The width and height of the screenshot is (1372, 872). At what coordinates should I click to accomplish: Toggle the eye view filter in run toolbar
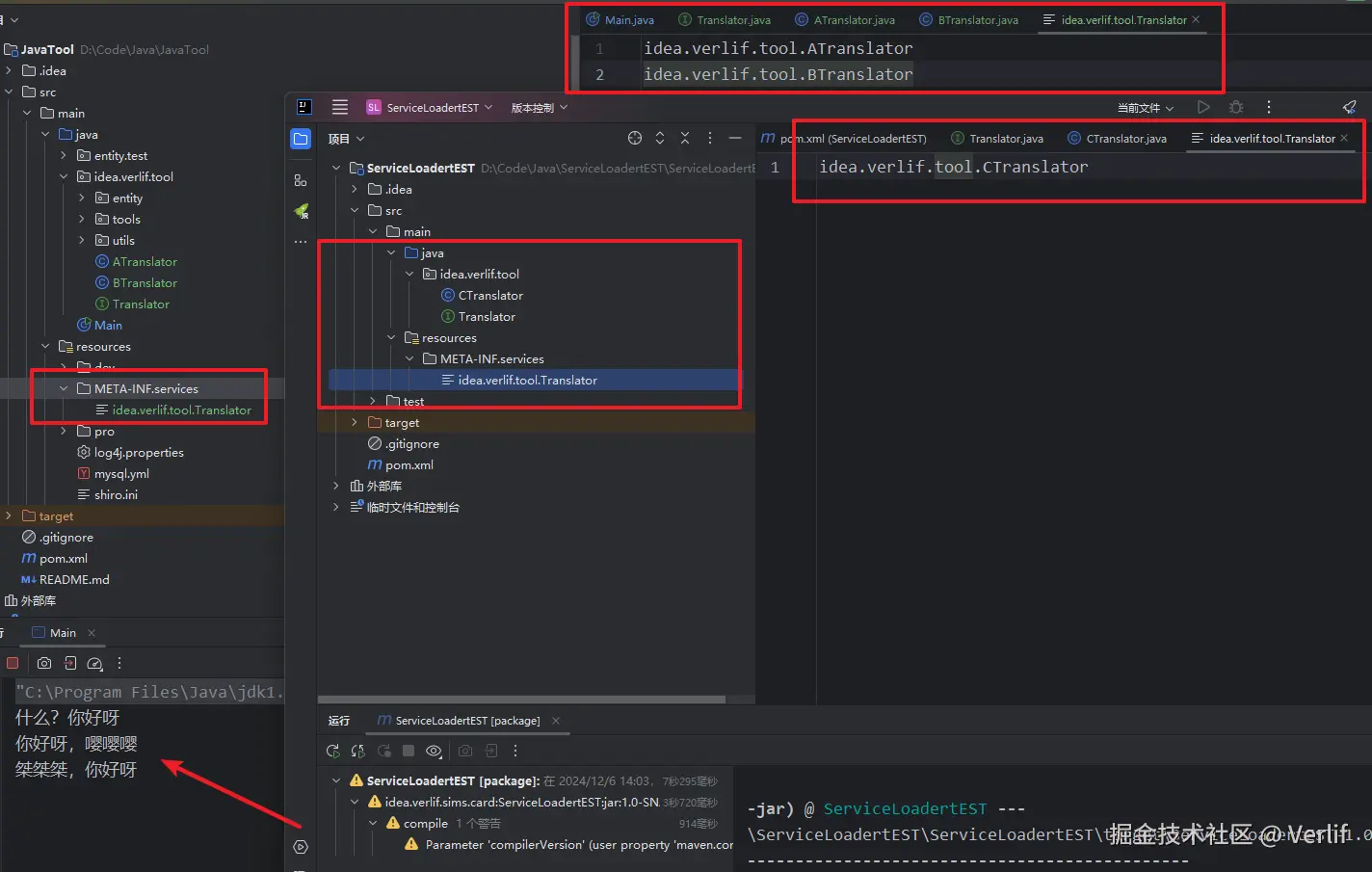pyautogui.click(x=434, y=751)
